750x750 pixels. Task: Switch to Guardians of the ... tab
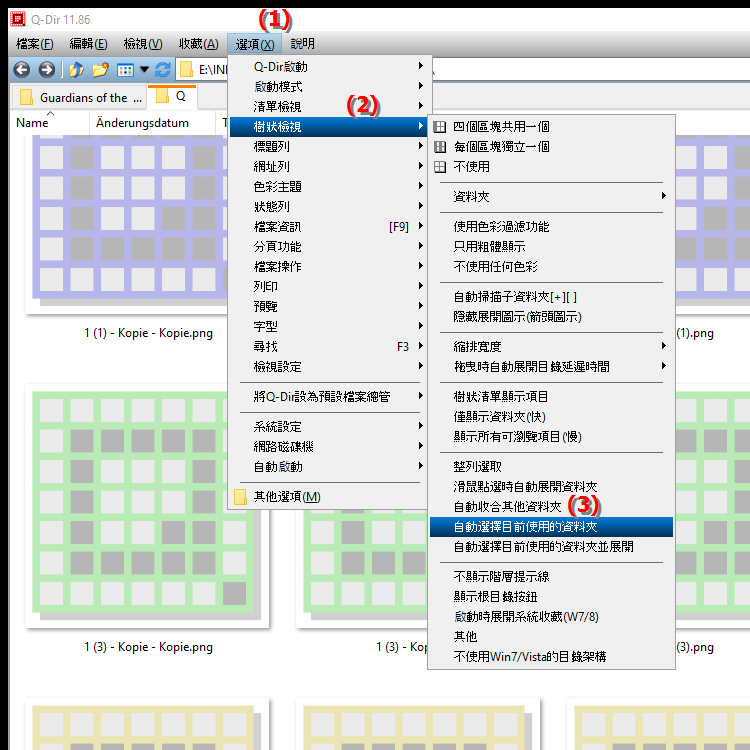click(x=79, y=98)
